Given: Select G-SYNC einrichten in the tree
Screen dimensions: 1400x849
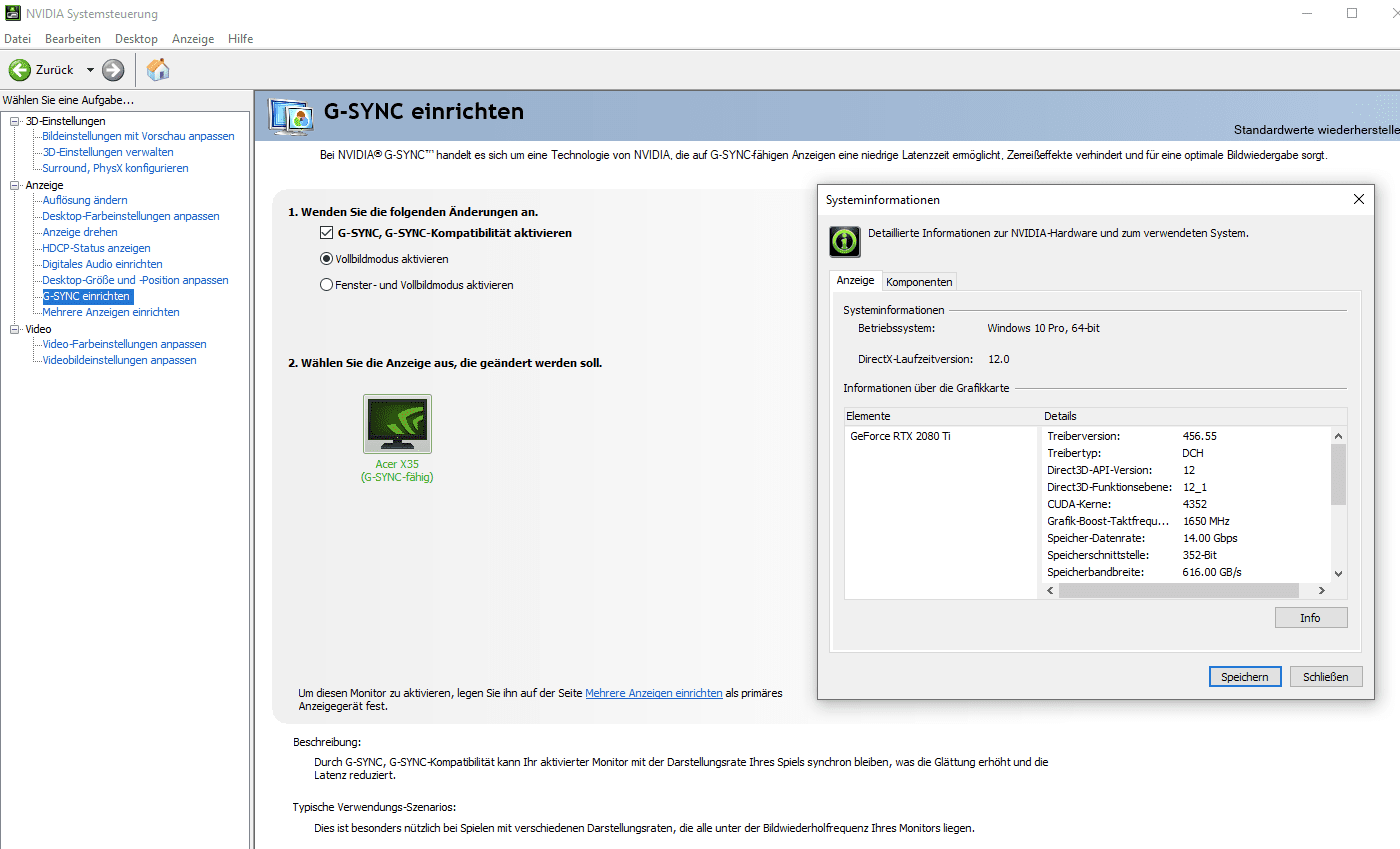Looking at the screenshot, I should (x=87, y=296).
